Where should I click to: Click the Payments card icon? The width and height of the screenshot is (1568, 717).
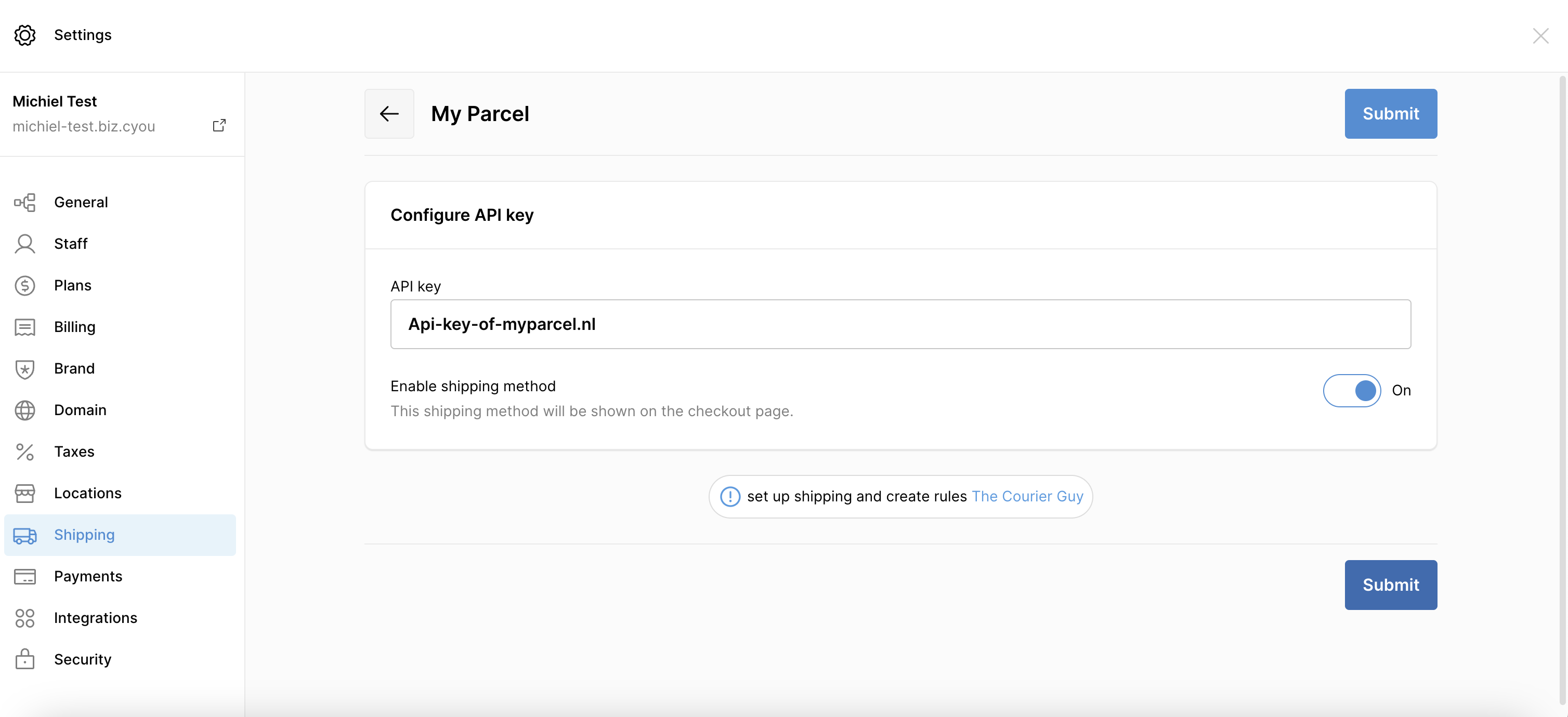point(25,577)
